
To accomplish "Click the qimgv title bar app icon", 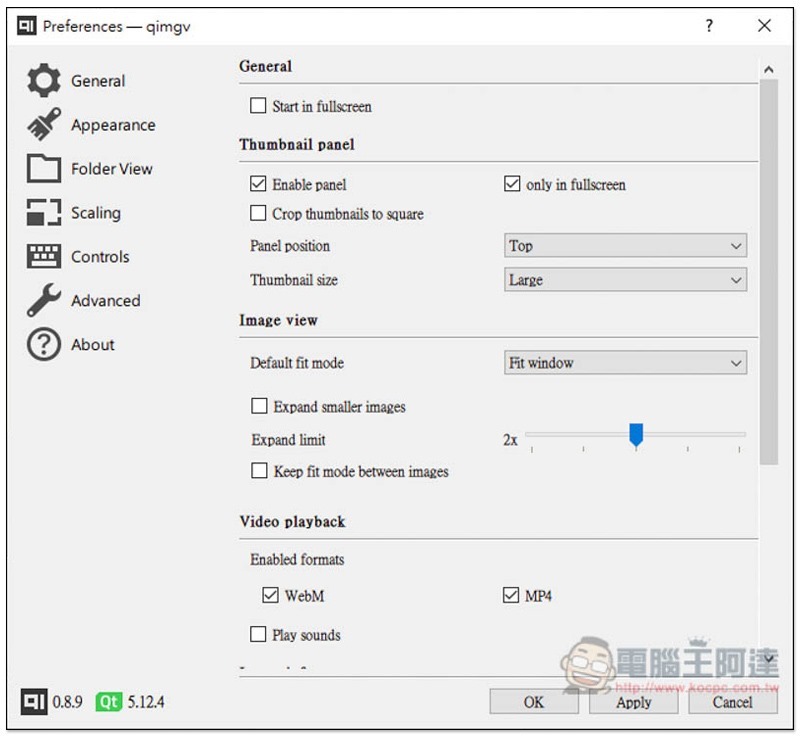I will 27,26.
